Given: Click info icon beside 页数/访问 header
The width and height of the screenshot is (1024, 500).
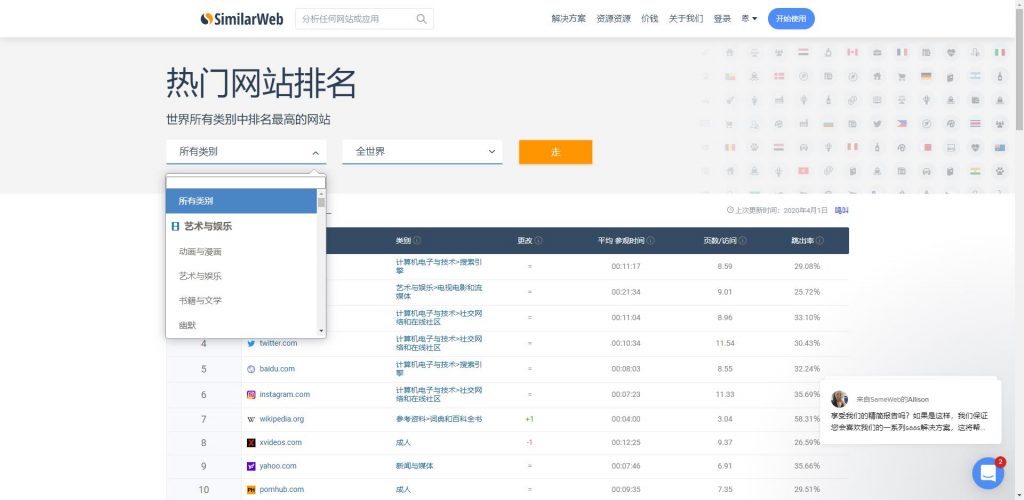Looking at the screenshot, I should [x=743, y=241].
